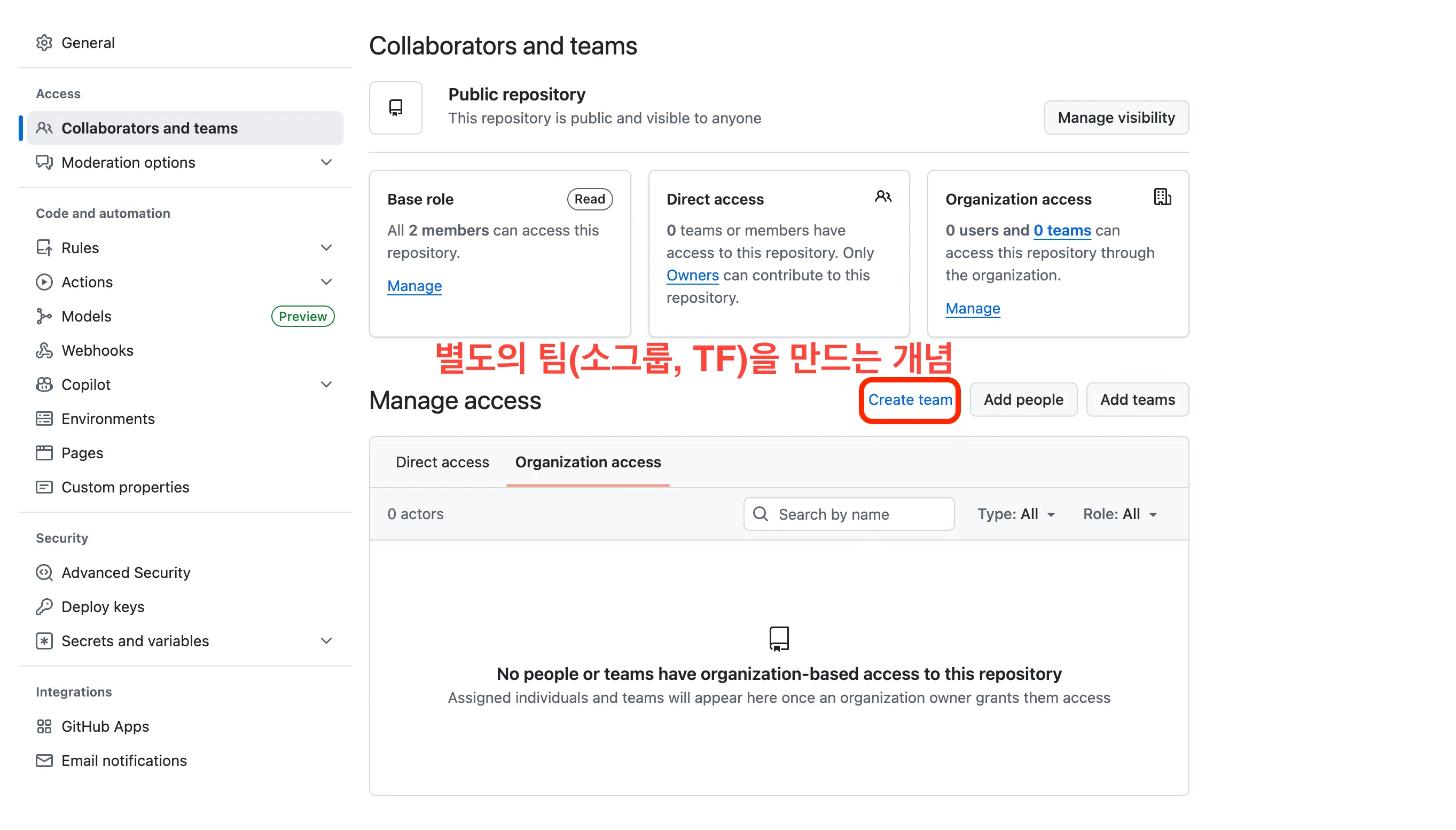Click the Environments server icon
This screenshot has height=830, width=1456.
(x=44, y=418)
